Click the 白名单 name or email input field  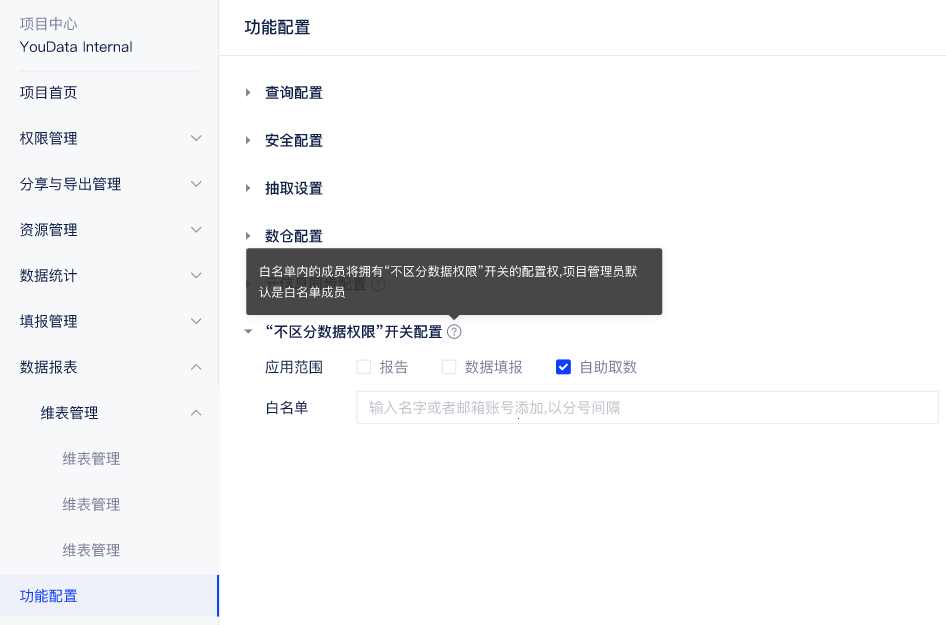point(646,408)
